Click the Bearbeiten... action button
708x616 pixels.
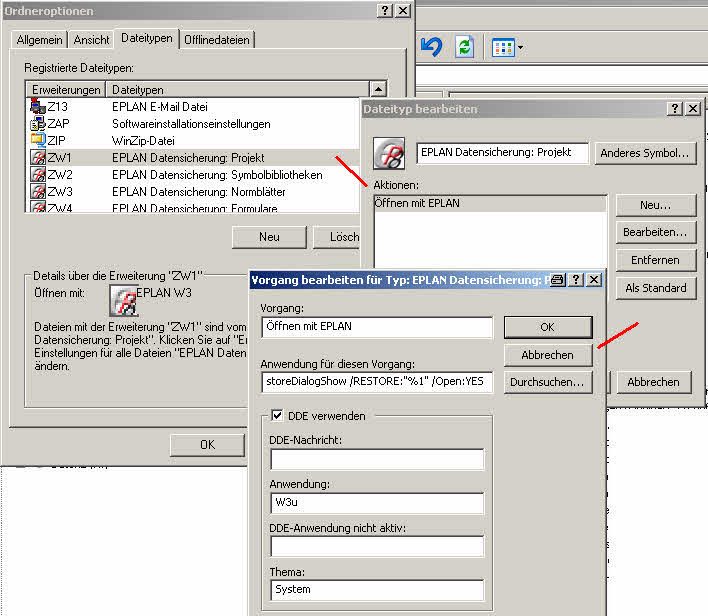[x=656, y=232]
